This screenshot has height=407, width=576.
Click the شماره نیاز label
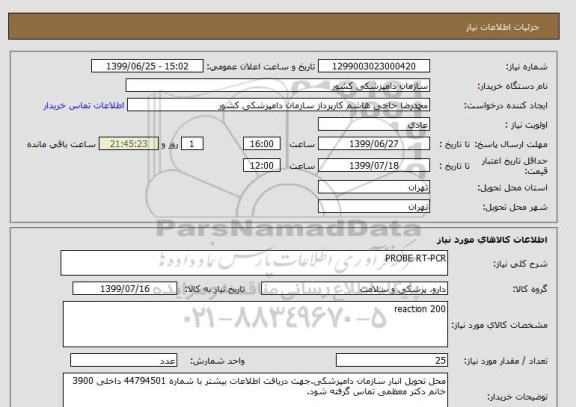coord(527,67)
